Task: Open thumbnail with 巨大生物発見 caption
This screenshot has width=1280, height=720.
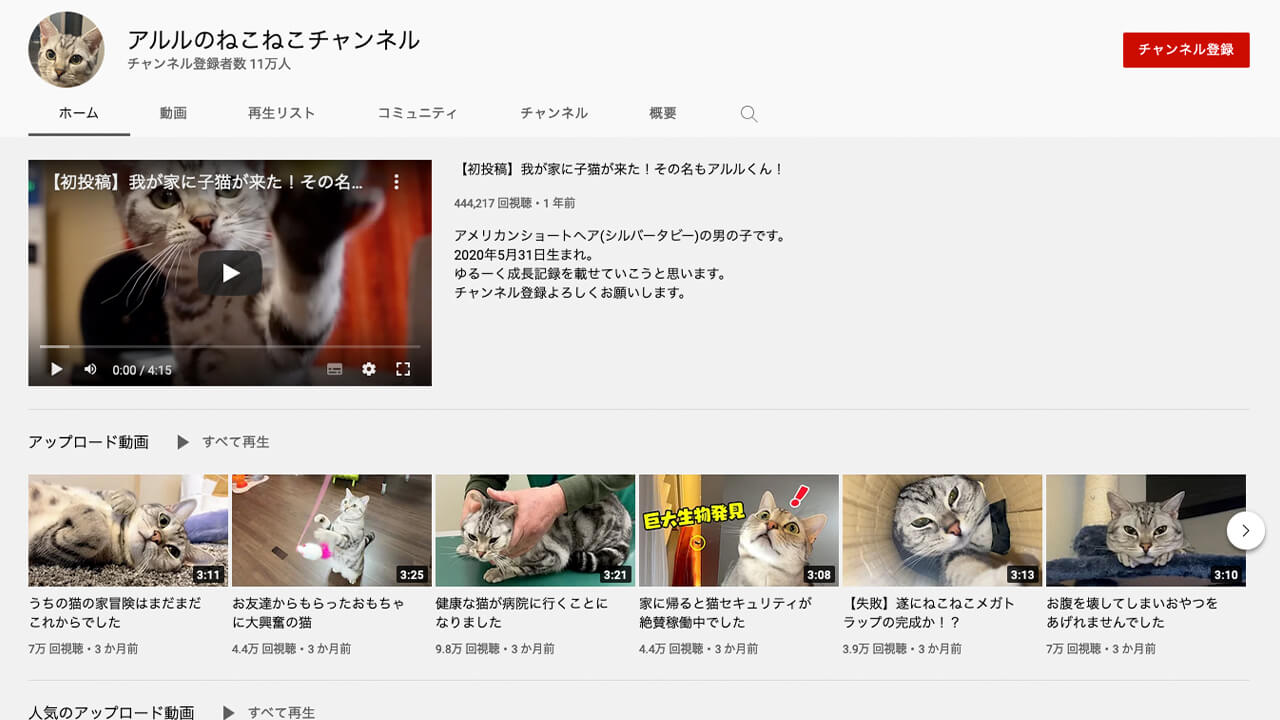Action: 739,530
